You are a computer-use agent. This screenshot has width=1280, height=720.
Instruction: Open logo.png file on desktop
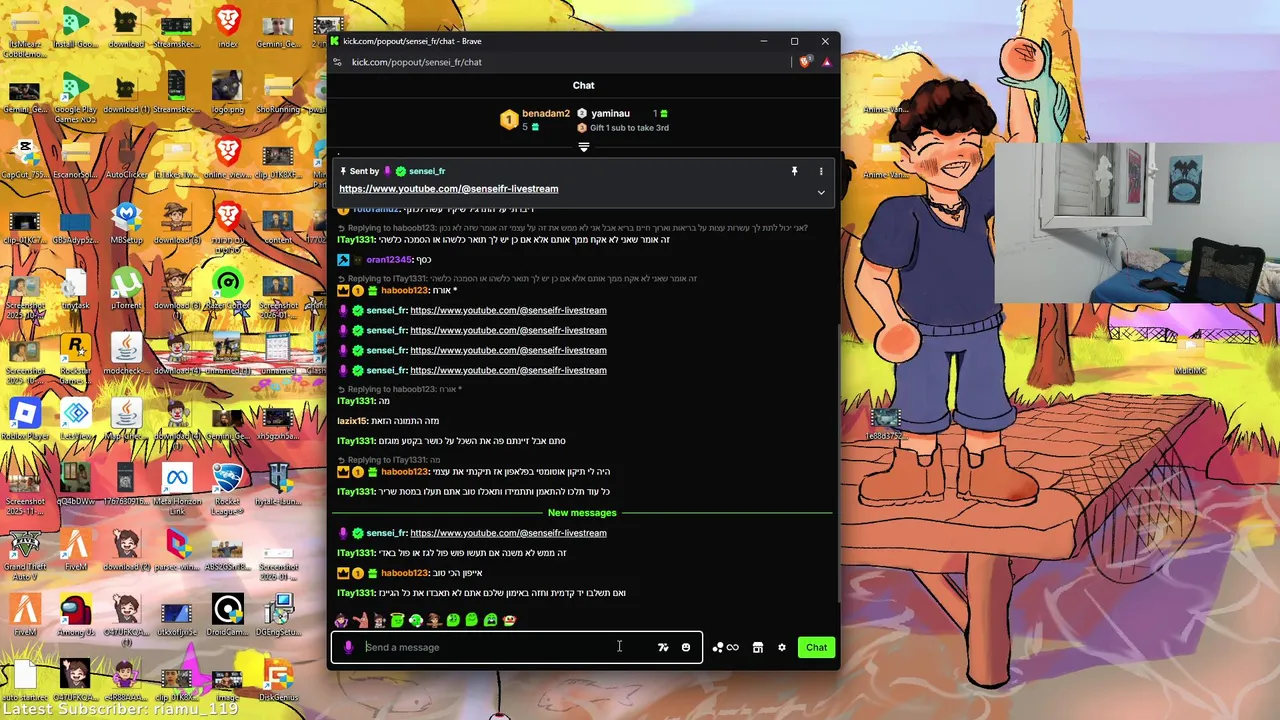[228, 93]
